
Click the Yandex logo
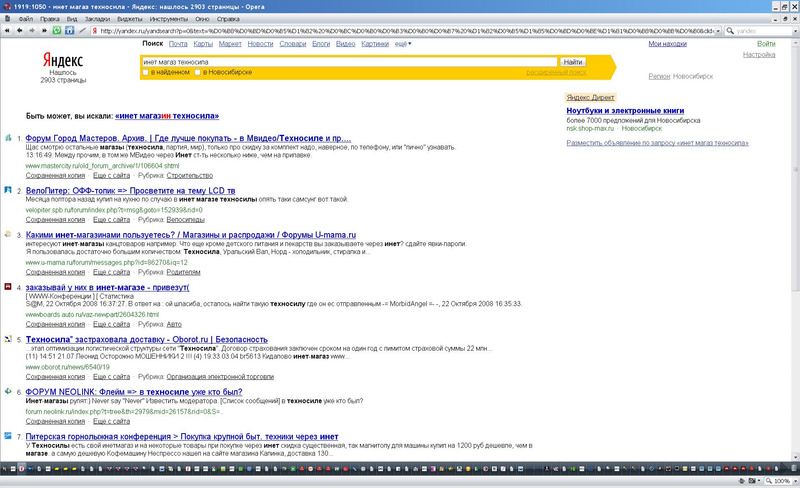point(63,60)
